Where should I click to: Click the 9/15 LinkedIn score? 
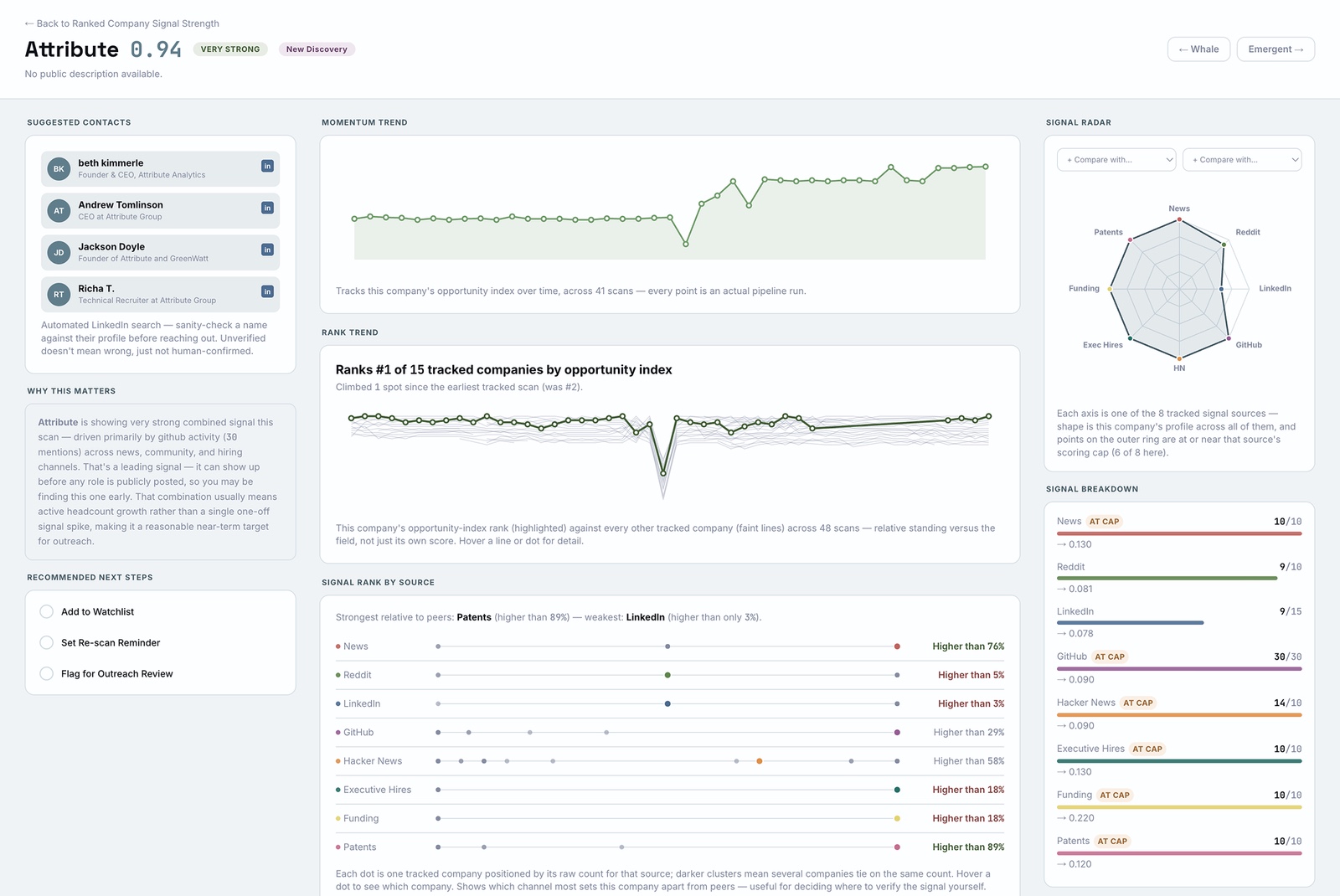[x=1291, y=612]
